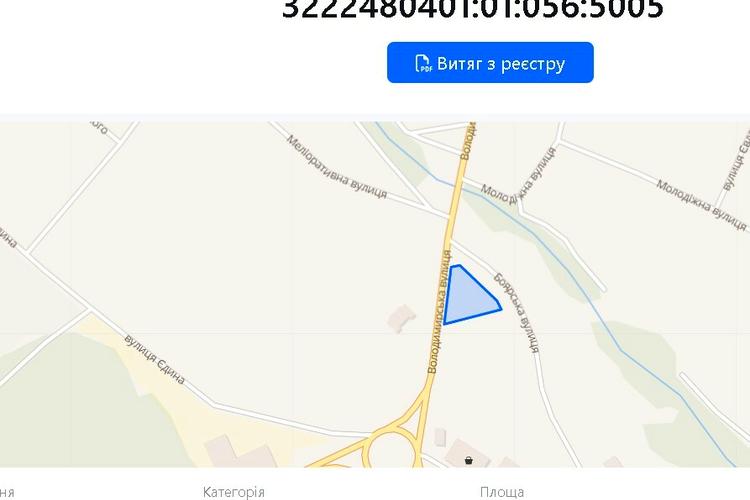Click the "Боярська вулиця" street label
The width and height of the screenshot is (750, 500).
coord(517,312)
